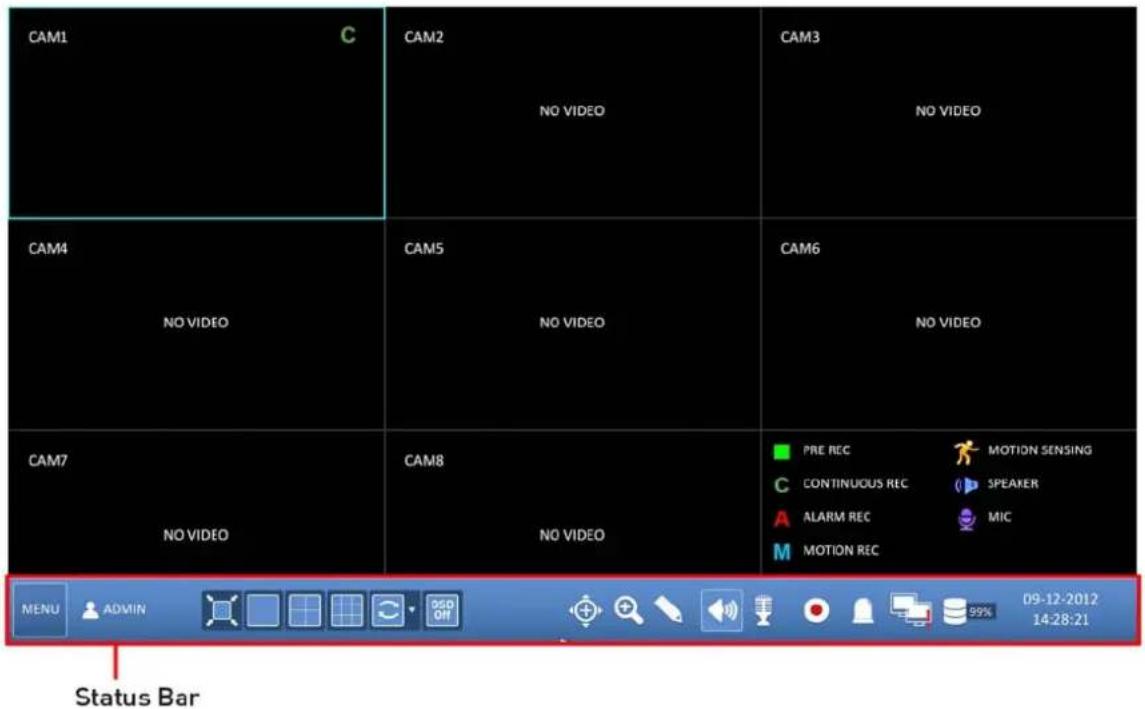Select the CAM8 channel pane

click(572, 502)
